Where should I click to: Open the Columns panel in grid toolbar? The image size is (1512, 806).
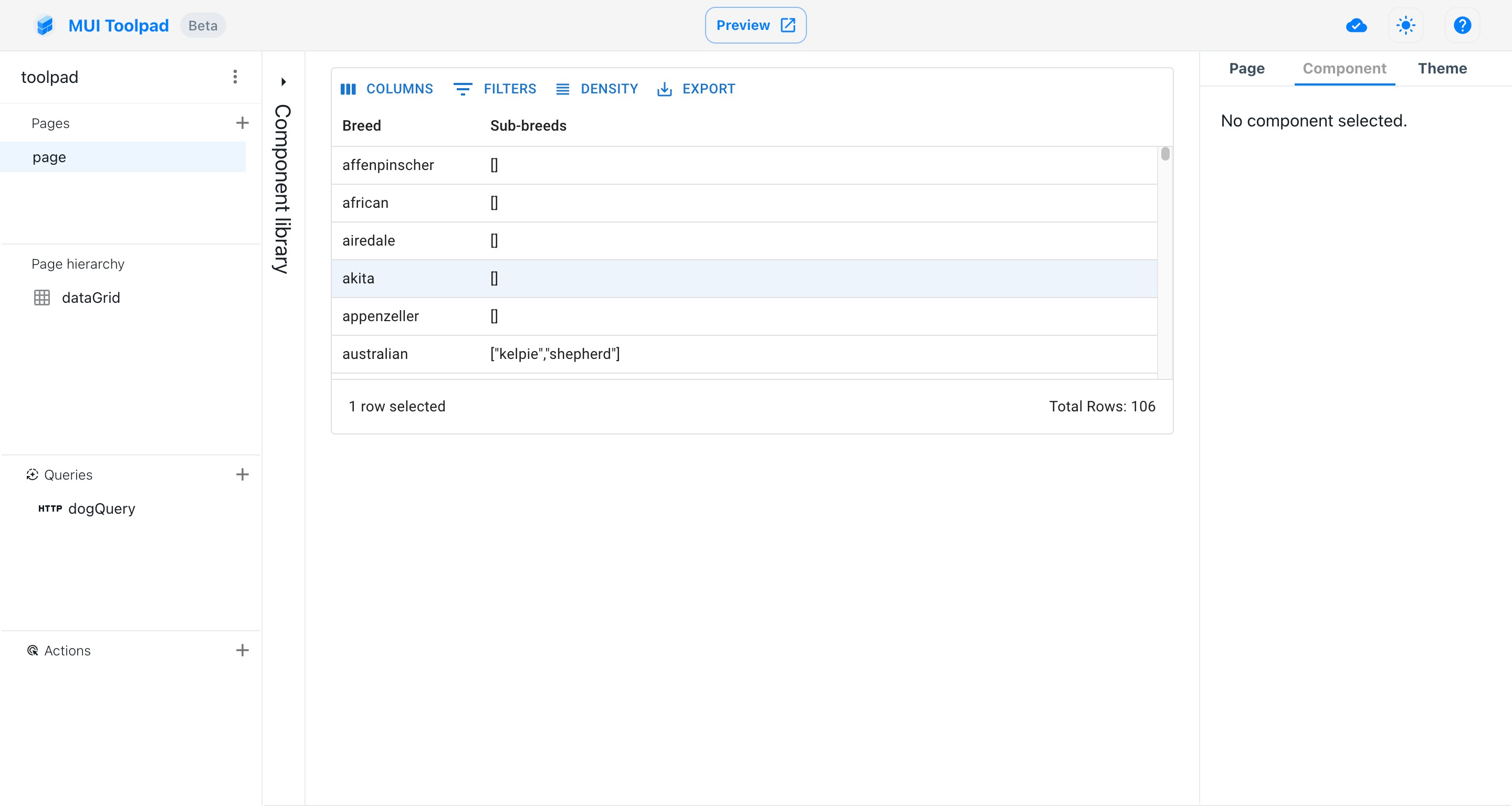[x=387, y=89]
